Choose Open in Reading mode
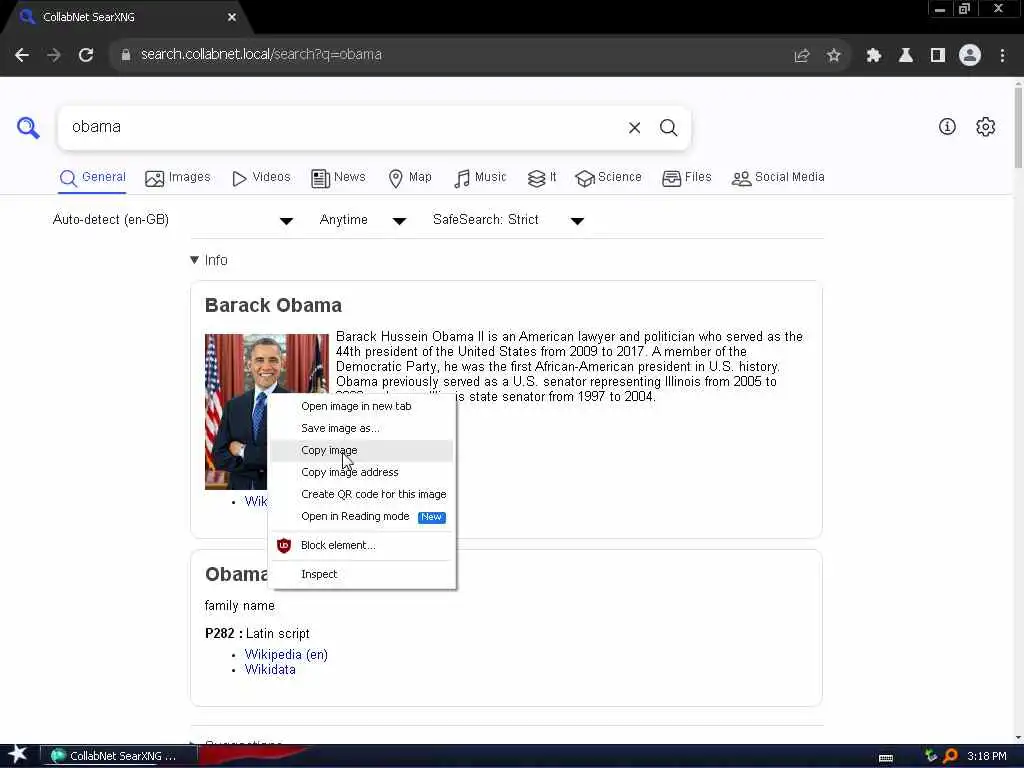Image resolution: width=1024 pixels, height=768 pixels. 362,517
